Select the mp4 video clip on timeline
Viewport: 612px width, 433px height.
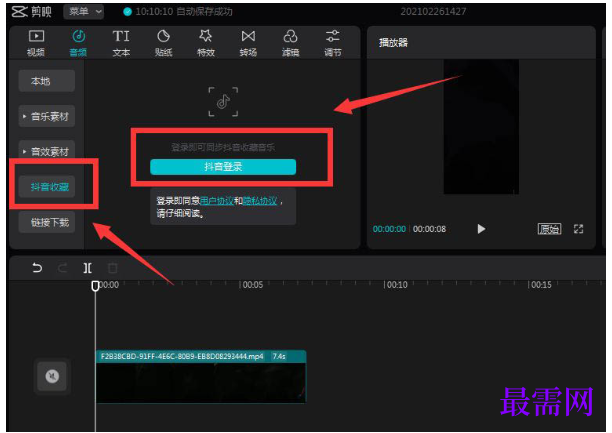(x=201, y=376)
